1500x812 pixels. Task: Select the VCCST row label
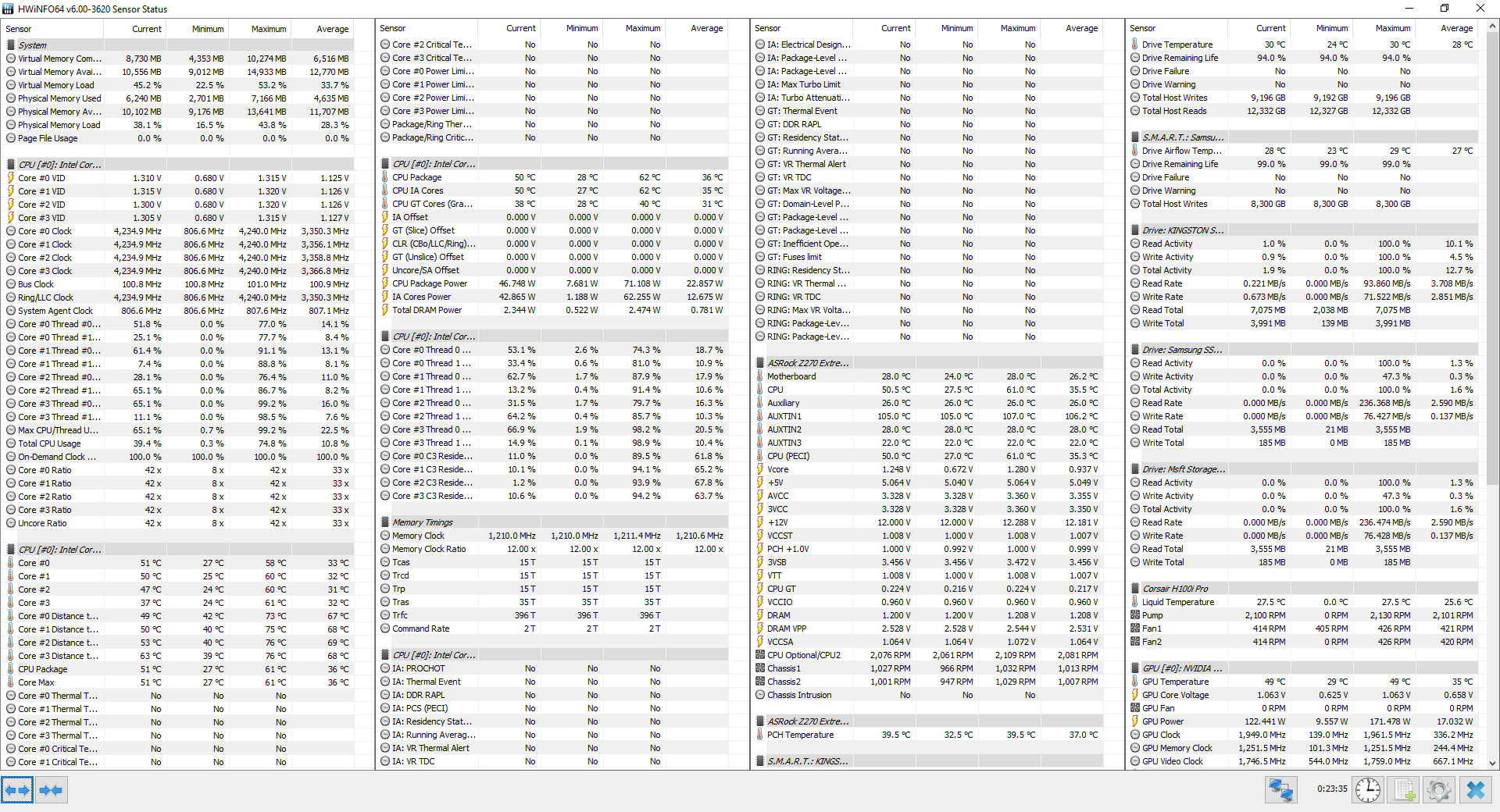point(780,536)
